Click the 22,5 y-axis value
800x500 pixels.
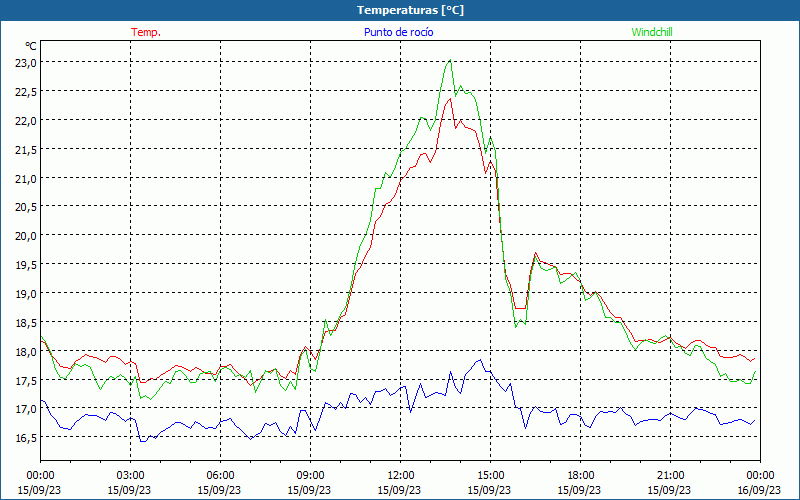coord(27,91)
